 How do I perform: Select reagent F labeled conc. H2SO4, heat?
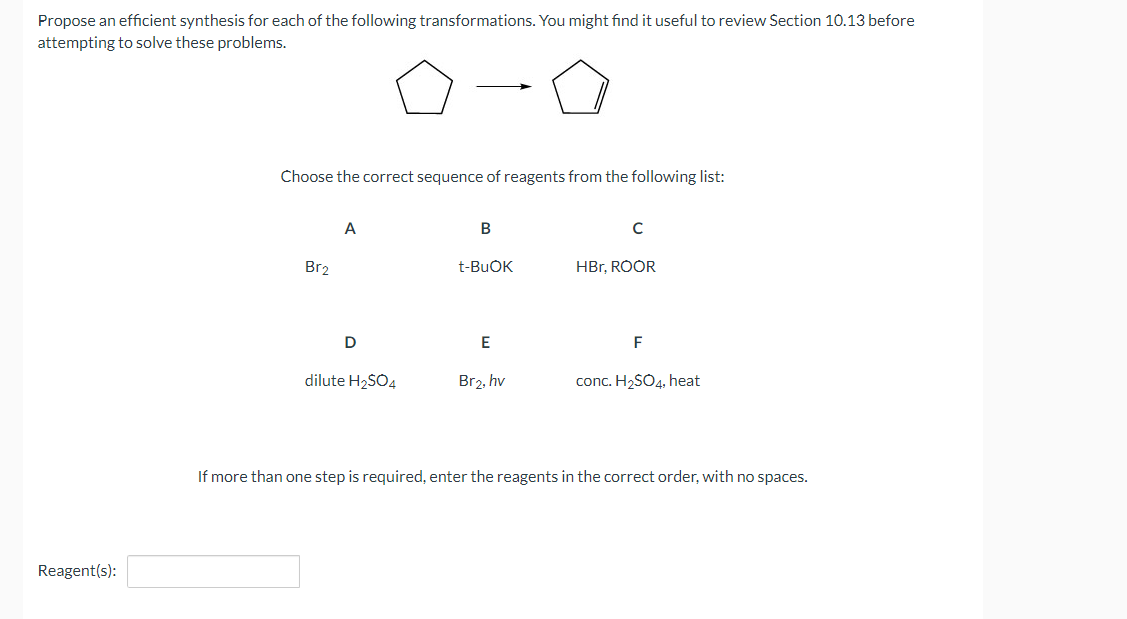pyautogui.click(x=638, y=380)
